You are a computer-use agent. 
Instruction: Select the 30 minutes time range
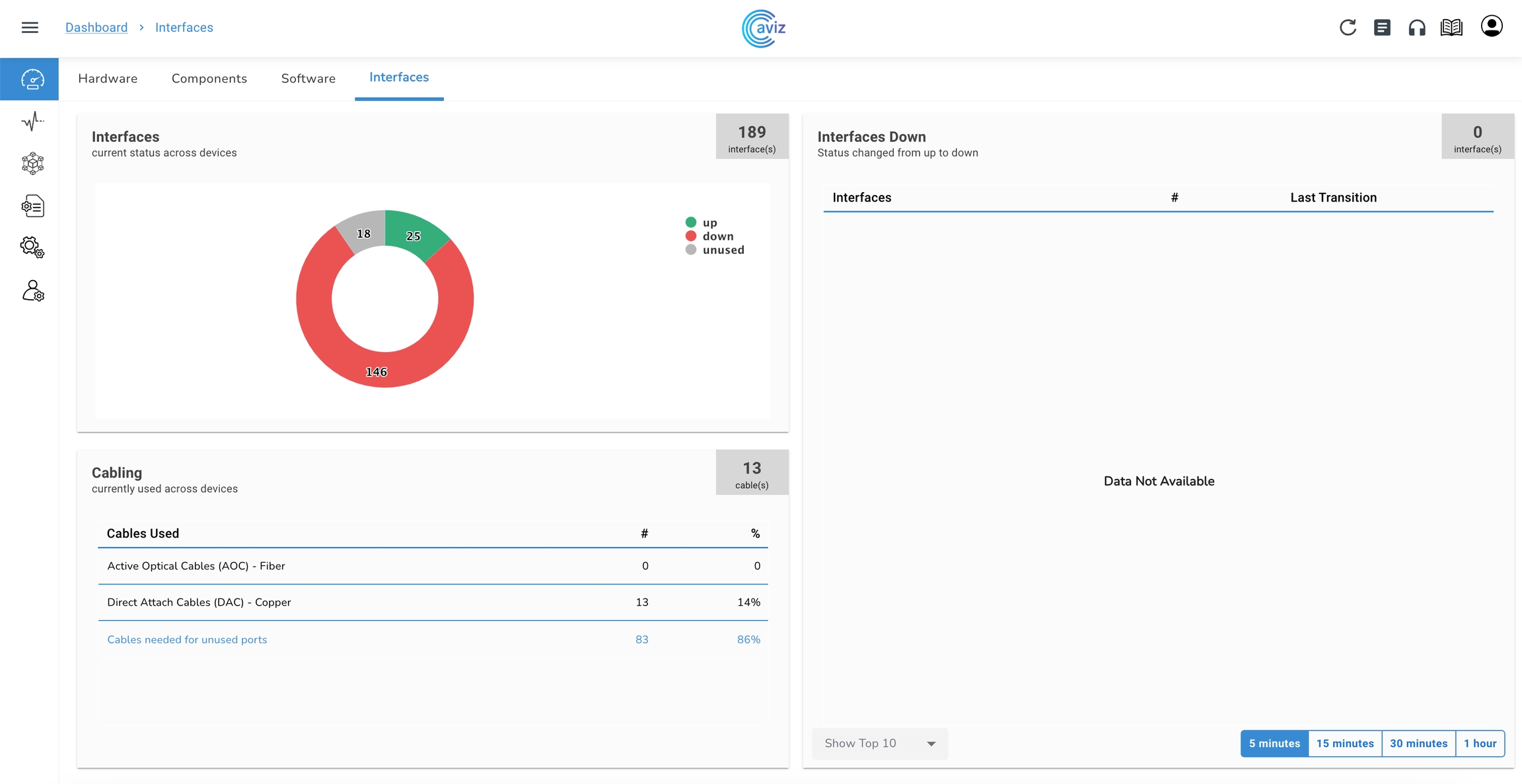1418,743
